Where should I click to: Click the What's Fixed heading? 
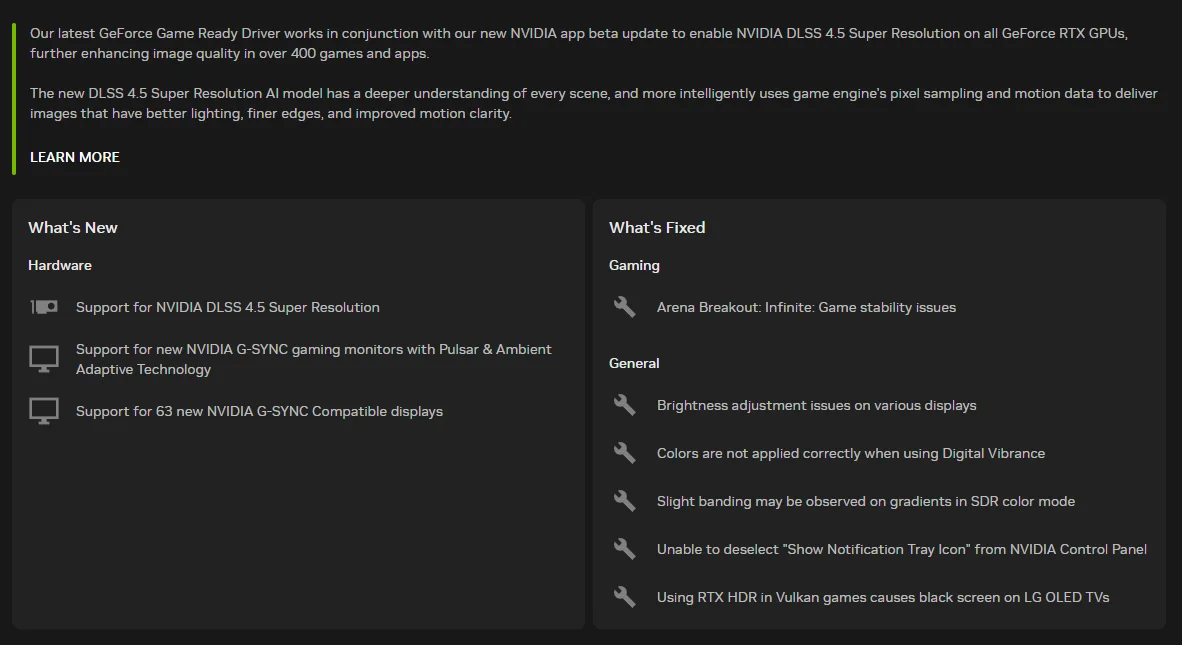[x=657, y=227]
